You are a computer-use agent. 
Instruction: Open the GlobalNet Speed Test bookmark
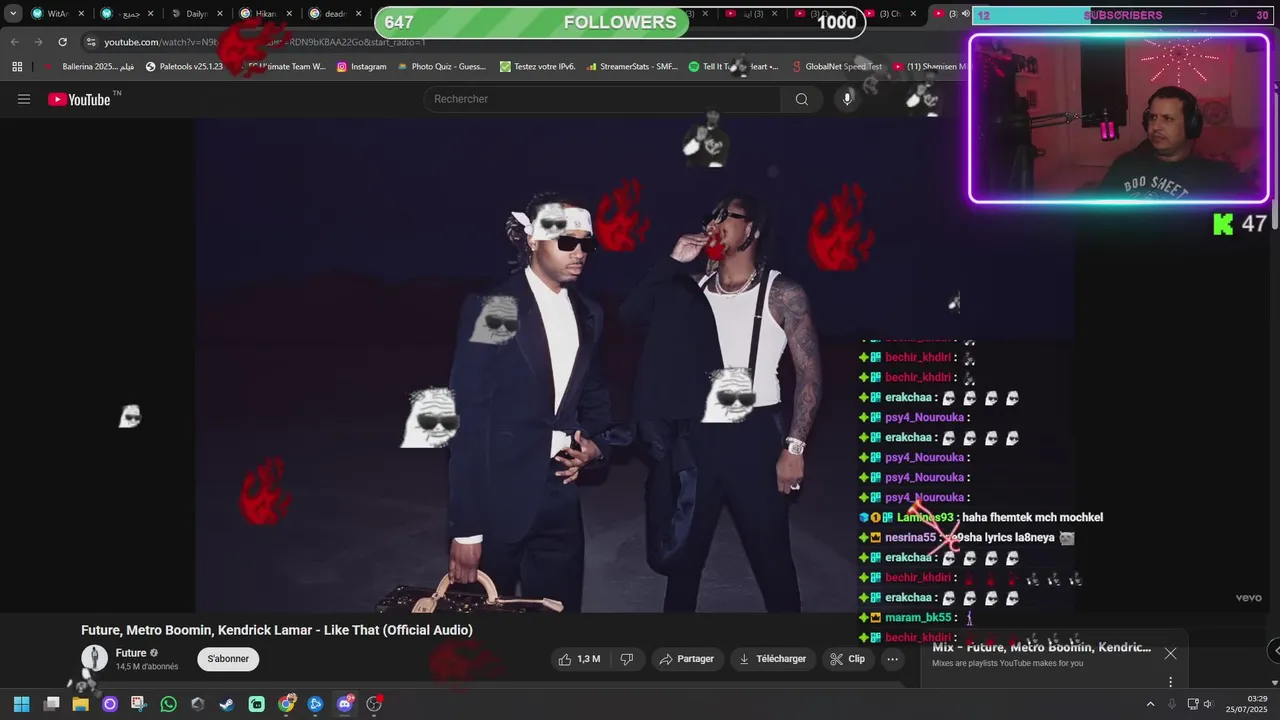tap(836, 67)
